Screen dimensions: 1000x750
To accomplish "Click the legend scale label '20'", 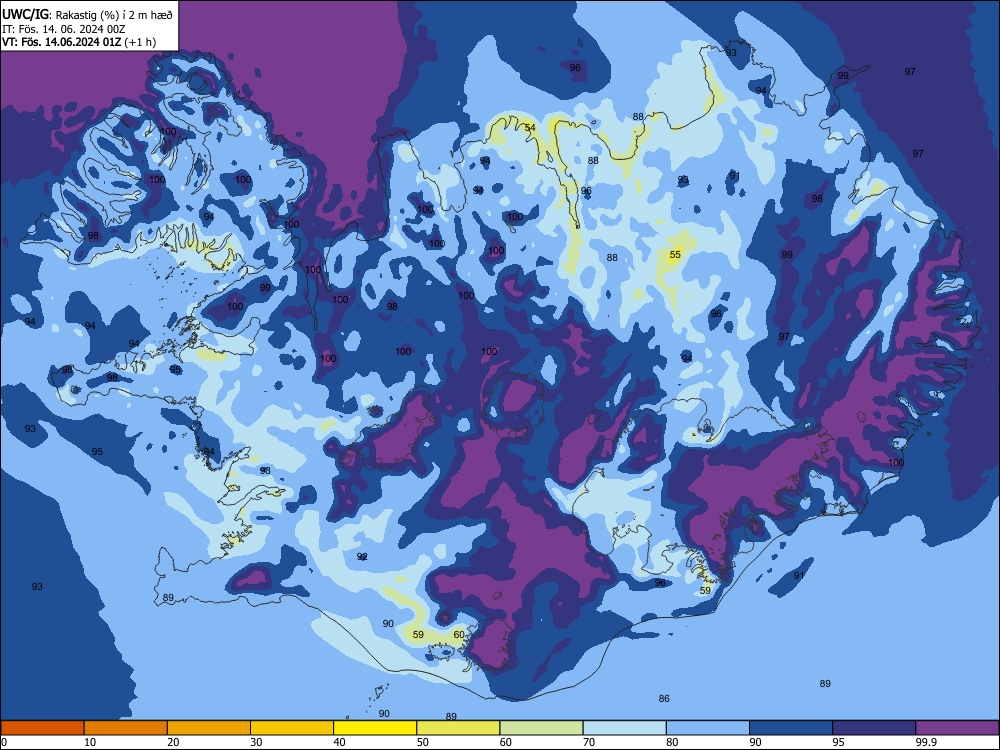I will [x=173, y=742].
